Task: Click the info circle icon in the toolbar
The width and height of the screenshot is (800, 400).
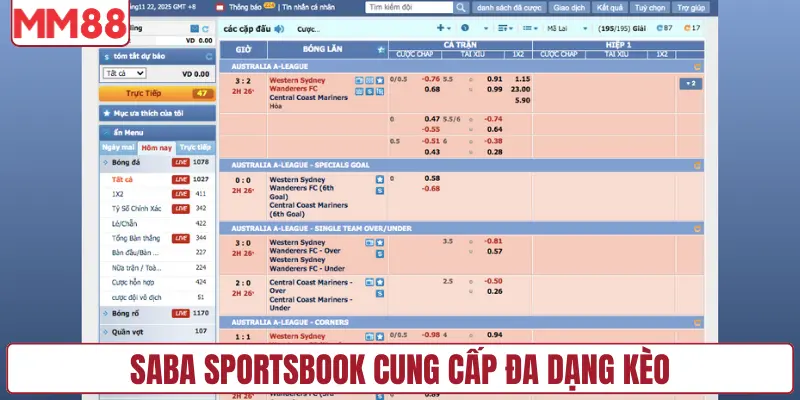Action: 465,29
